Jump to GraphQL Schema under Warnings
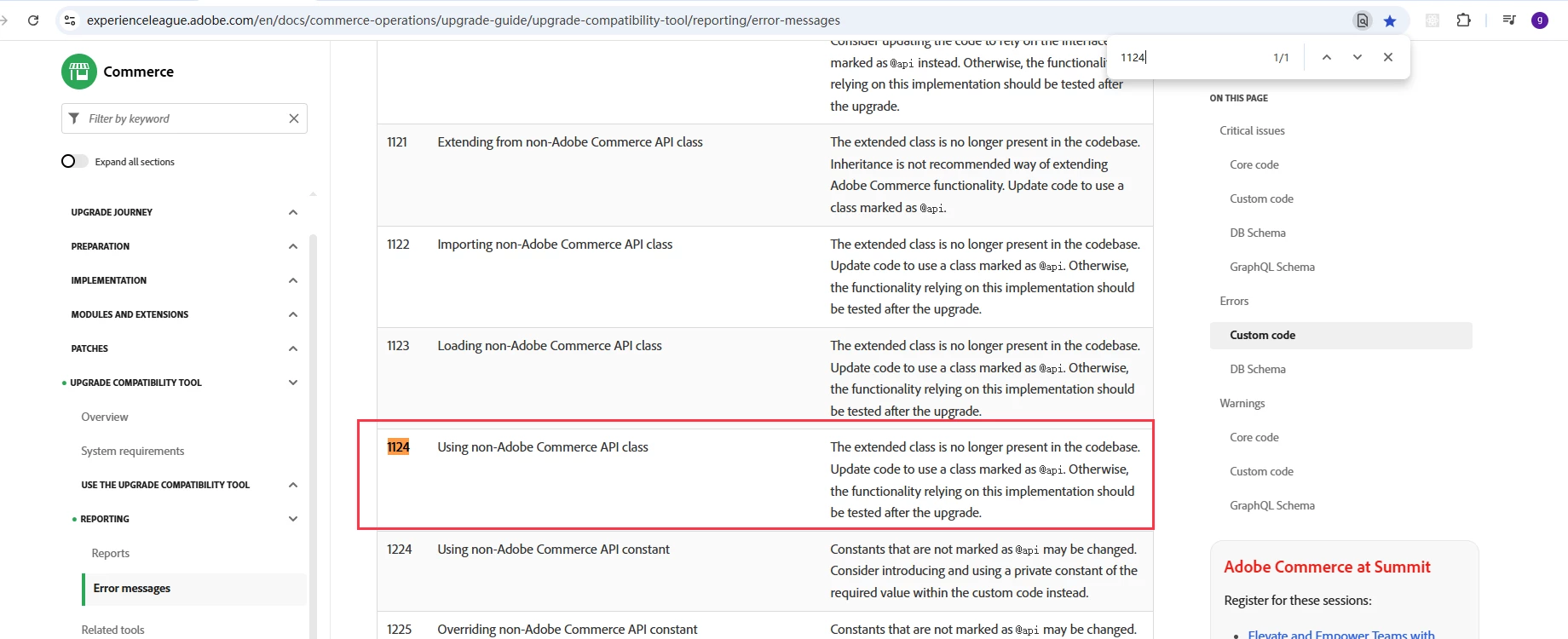Image resolution: width=1568 pixels, height=639 pixels. [x=1272, y=505]
